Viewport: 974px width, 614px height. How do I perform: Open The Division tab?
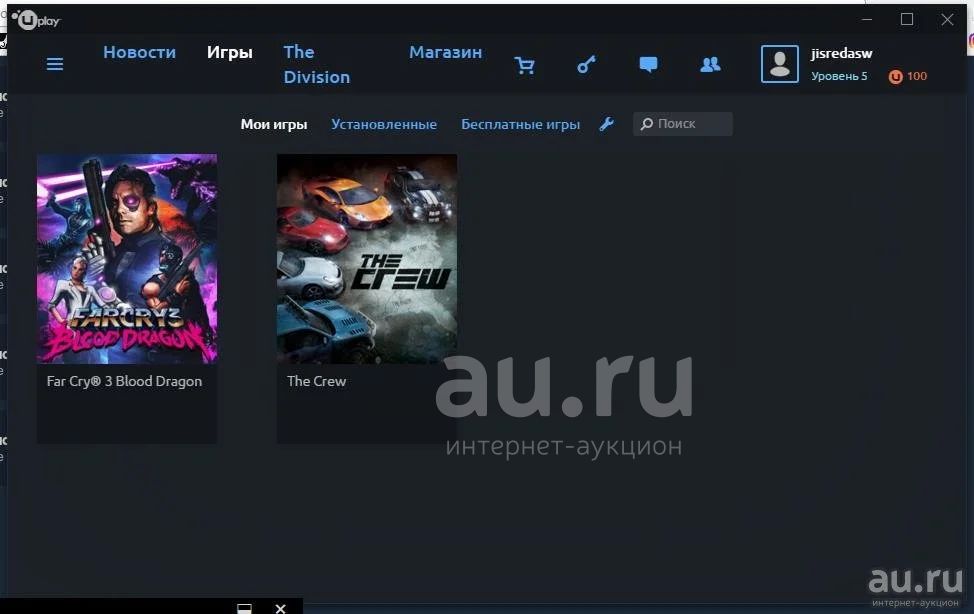317,65
